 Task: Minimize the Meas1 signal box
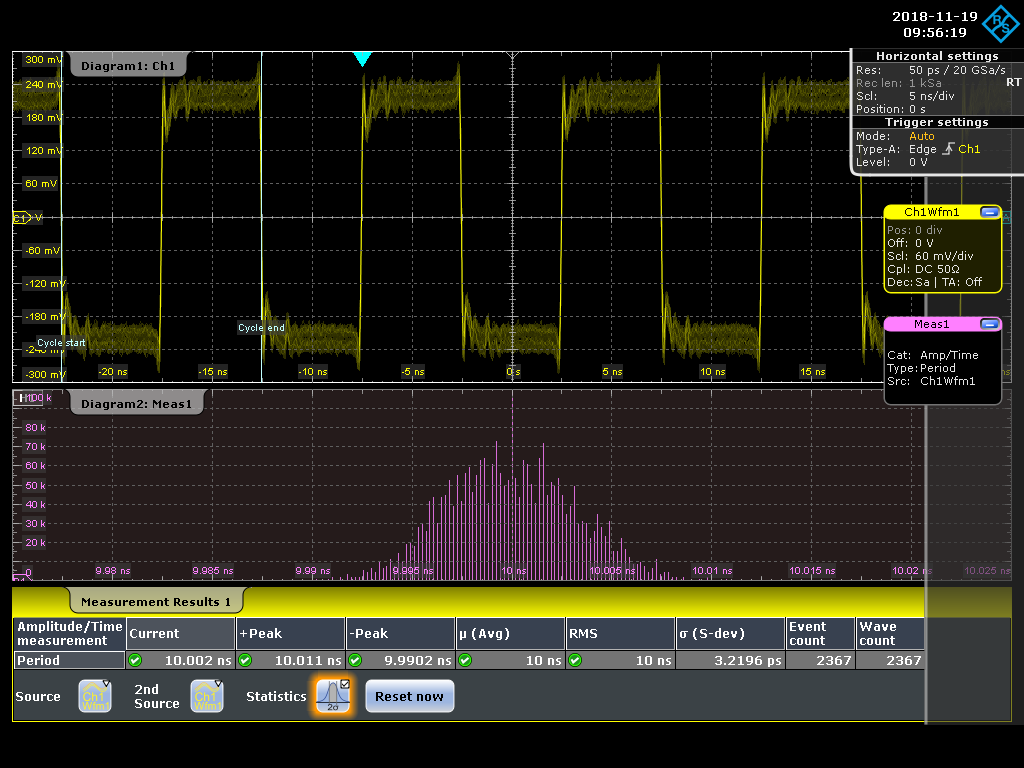tap(989, 324)
